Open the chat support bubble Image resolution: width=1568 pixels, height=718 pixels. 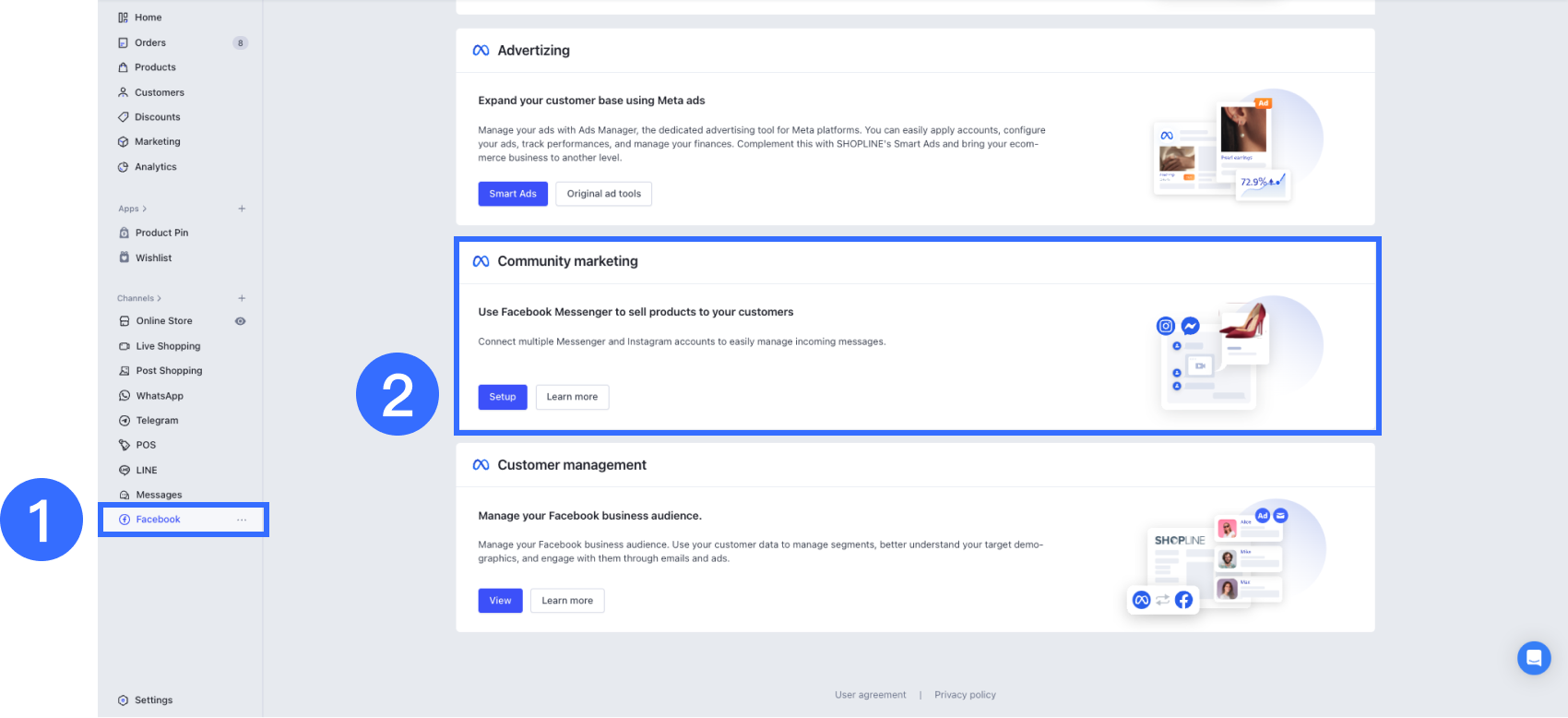[1533, 658]
